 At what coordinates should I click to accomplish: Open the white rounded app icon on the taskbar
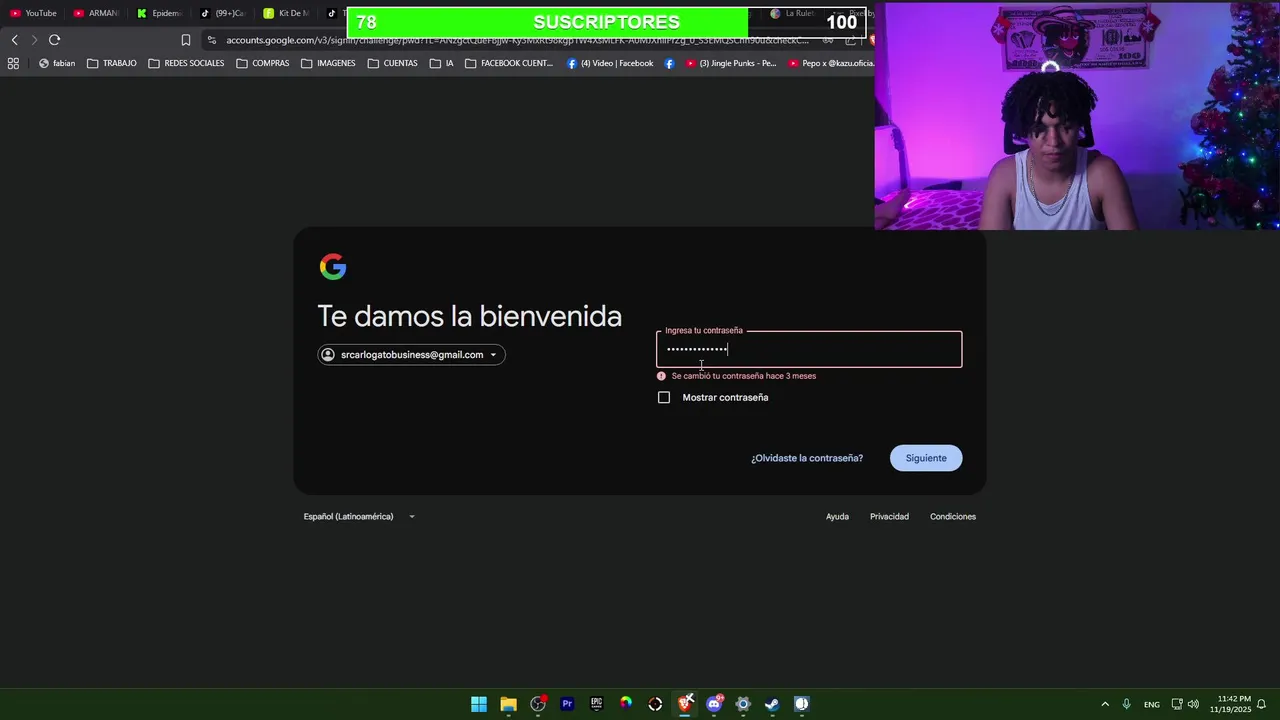click(x=801, y=704)
